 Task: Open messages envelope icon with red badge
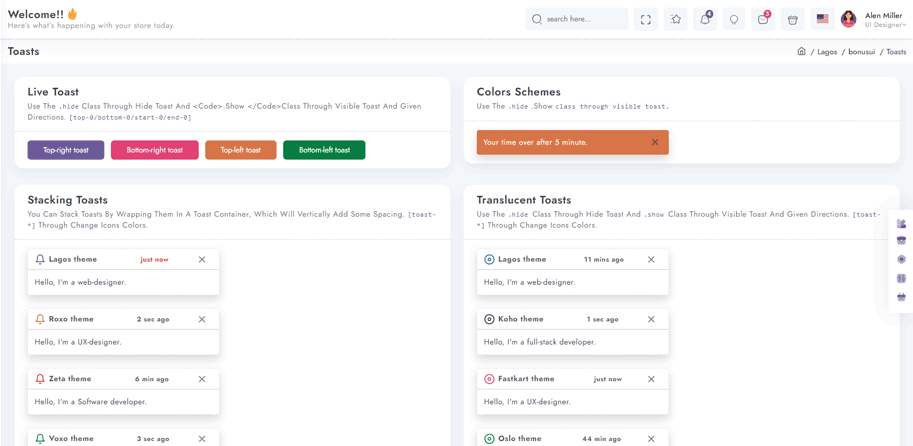763,19
